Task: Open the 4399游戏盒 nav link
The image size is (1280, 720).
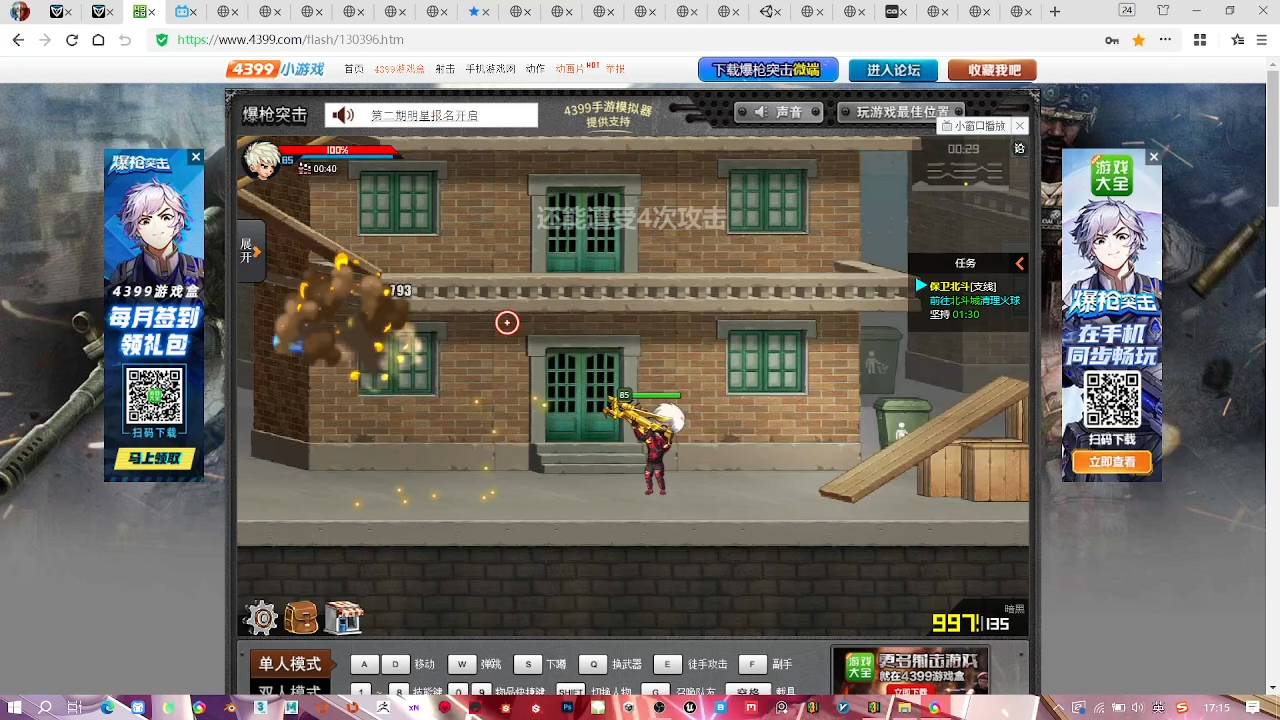Action: [400, 69]
